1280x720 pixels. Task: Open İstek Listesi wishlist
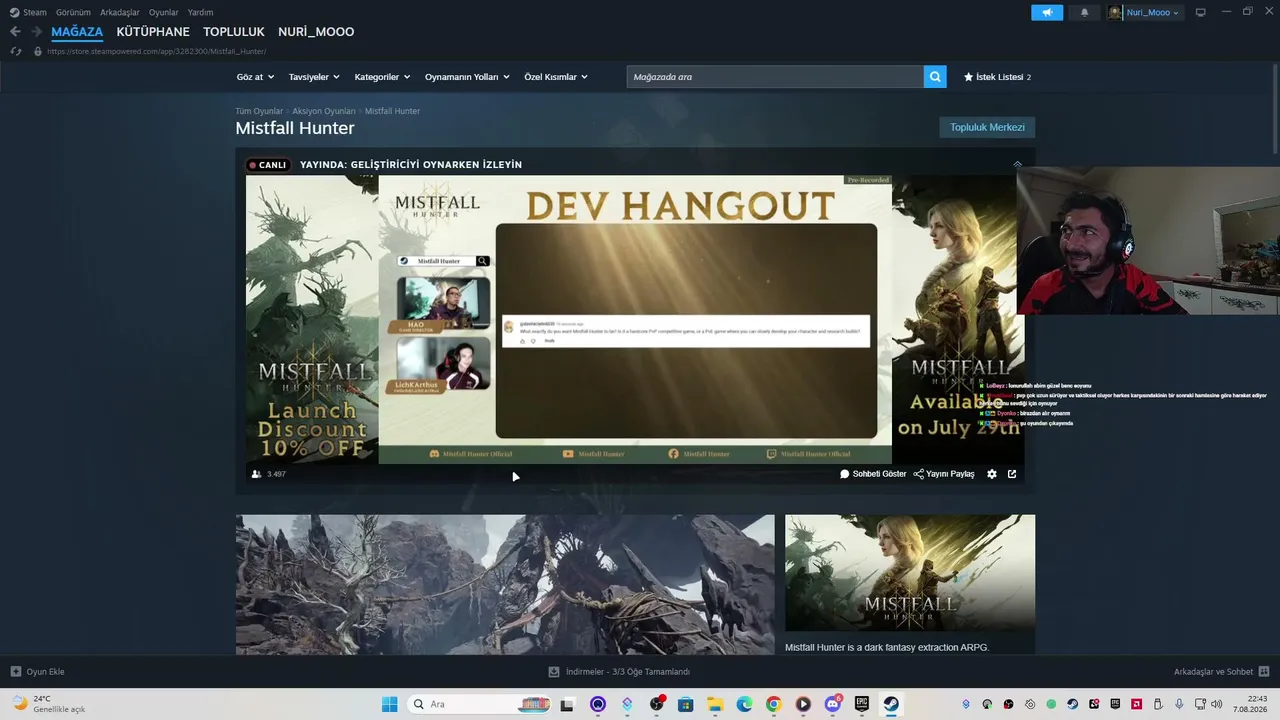click(997, 77)
